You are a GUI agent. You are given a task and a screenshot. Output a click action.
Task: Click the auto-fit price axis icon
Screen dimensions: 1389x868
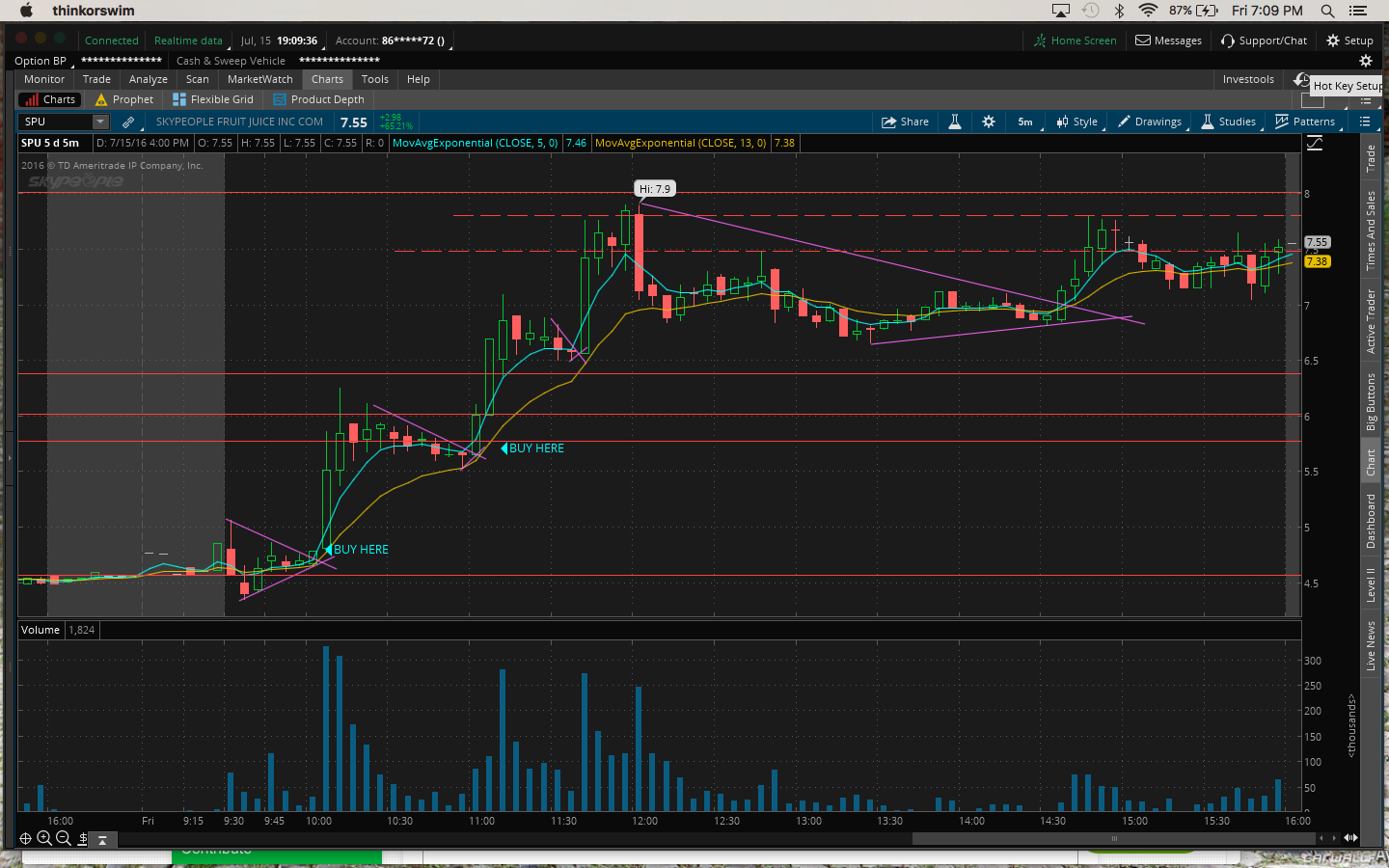coord(83,839)
